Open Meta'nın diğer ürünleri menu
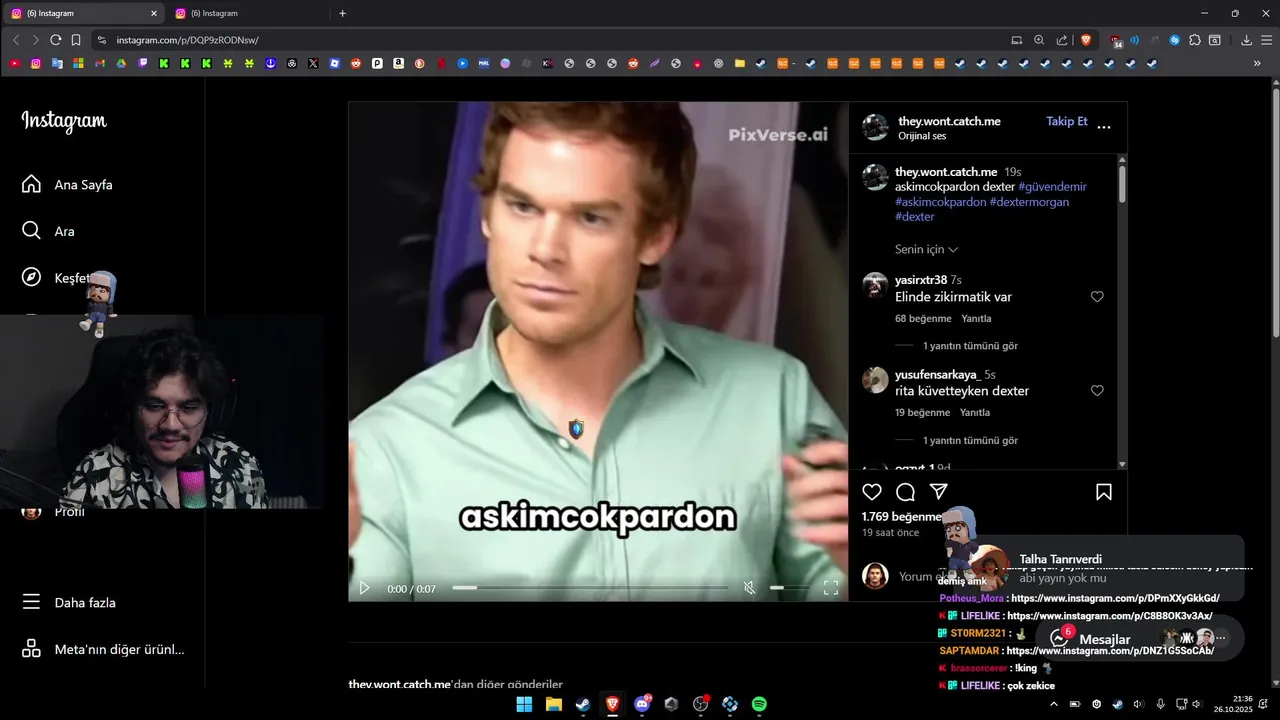1280x720 pixels. (x=103, y=649)
